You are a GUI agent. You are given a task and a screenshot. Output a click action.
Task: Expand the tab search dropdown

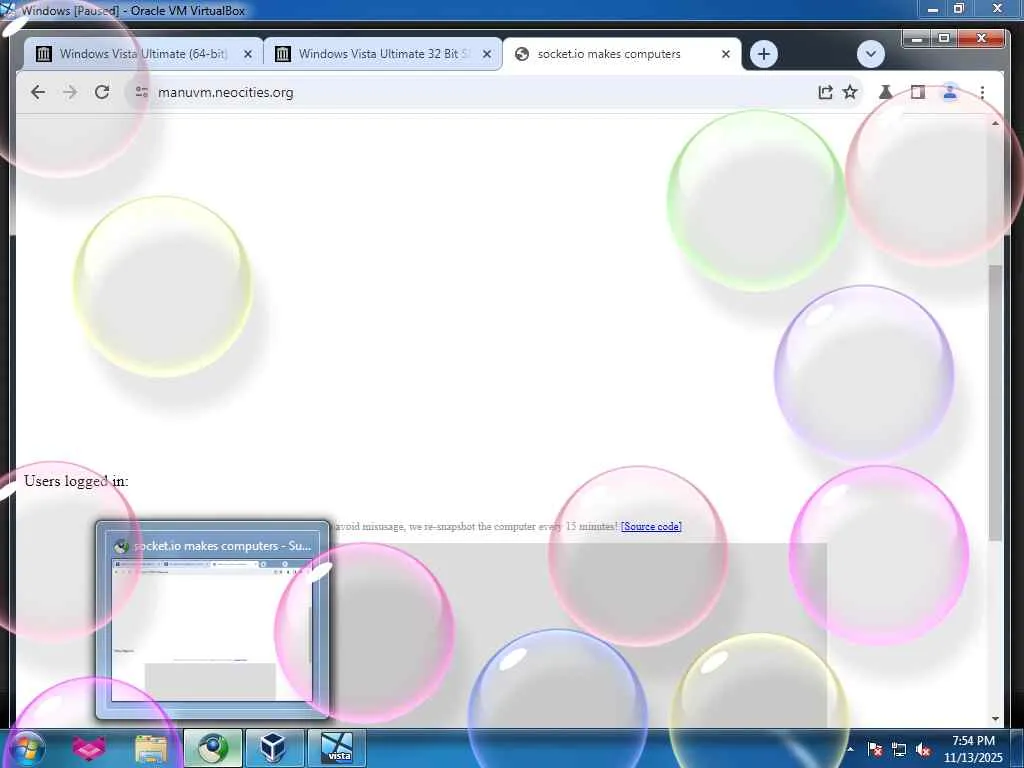(x=871, y=54)
